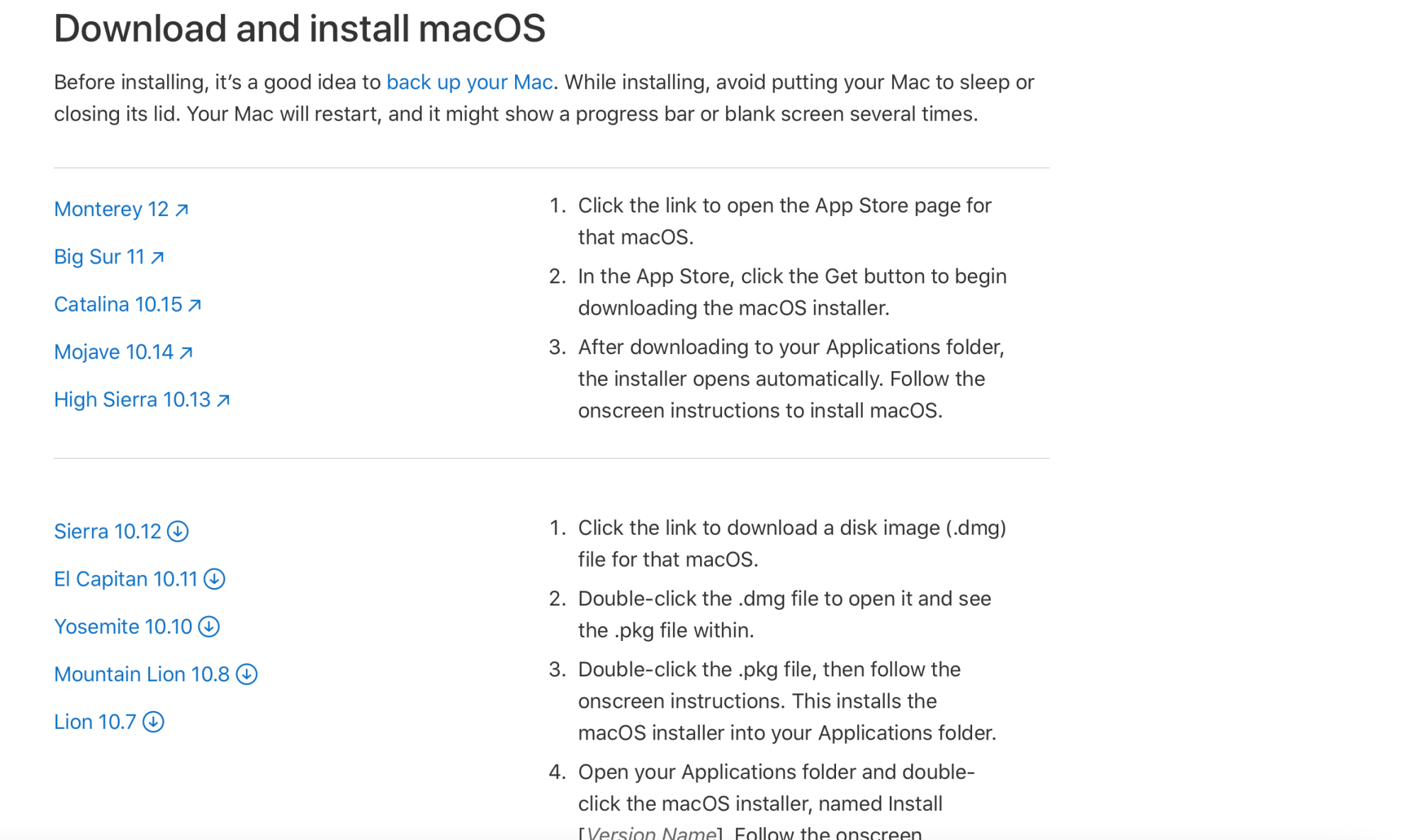
Task: Download El Capitan 10.11 via its text link
Action: [x=126, y=579]
